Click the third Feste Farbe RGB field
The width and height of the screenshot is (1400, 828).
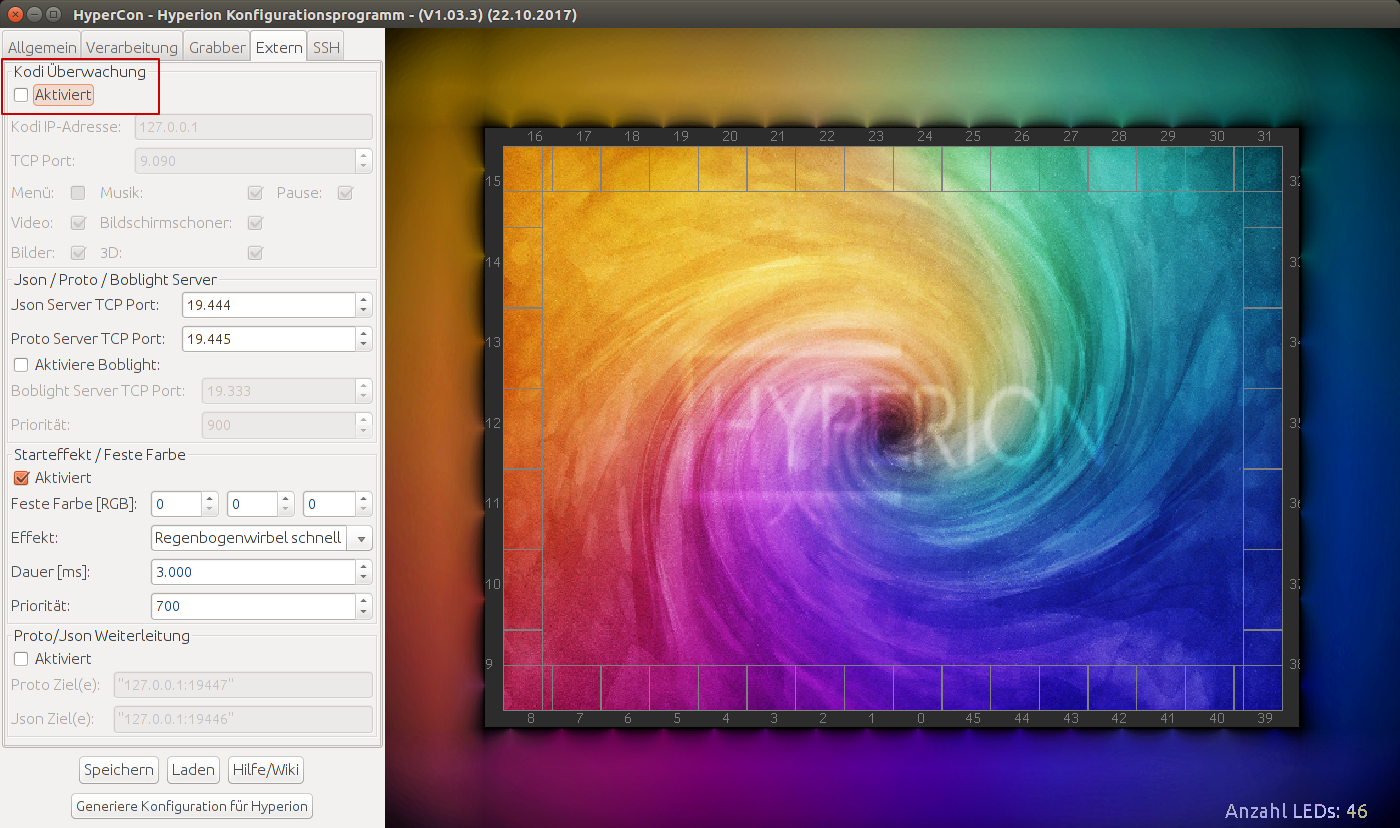click(x=329, y=504)
